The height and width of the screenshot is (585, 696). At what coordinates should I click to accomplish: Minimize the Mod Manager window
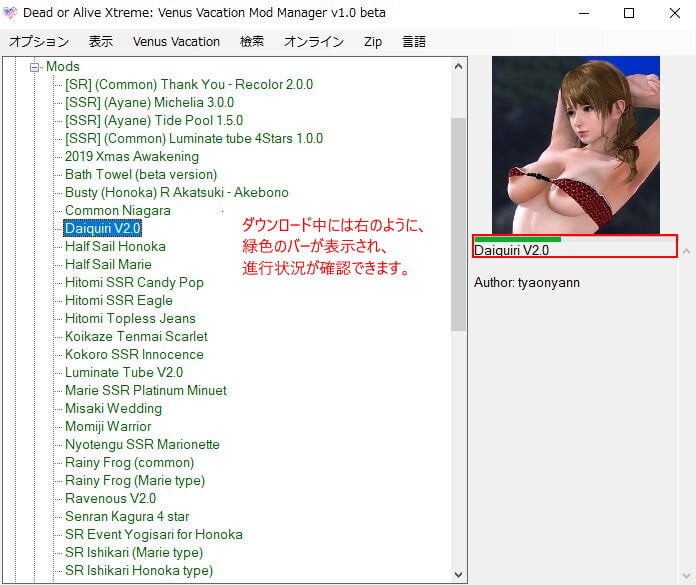coord(584,13)
